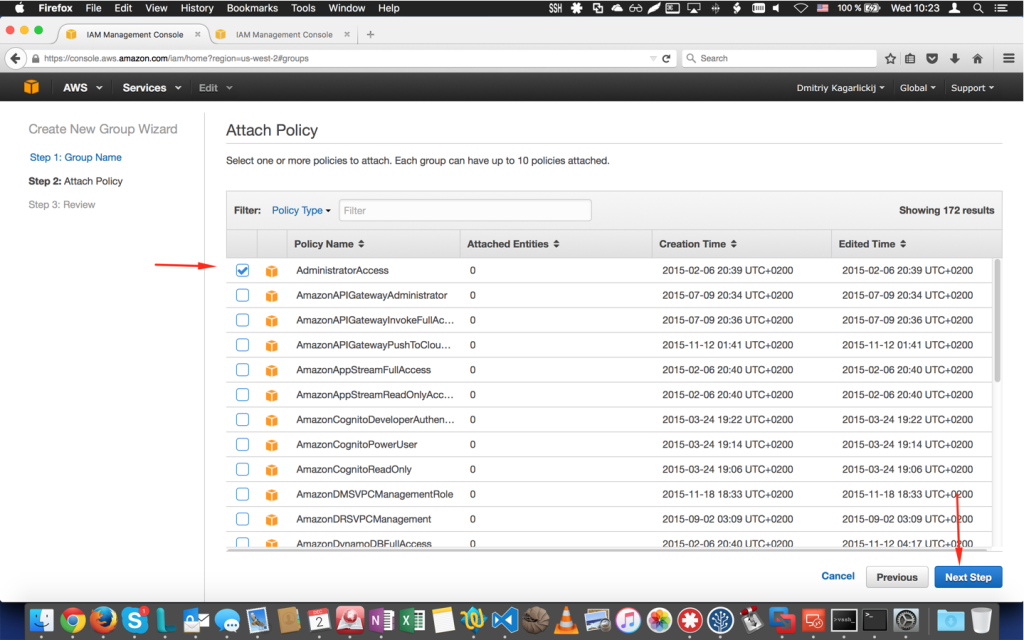Open the Trash in the Dock
1024x640 pixels.
[981, 620]
